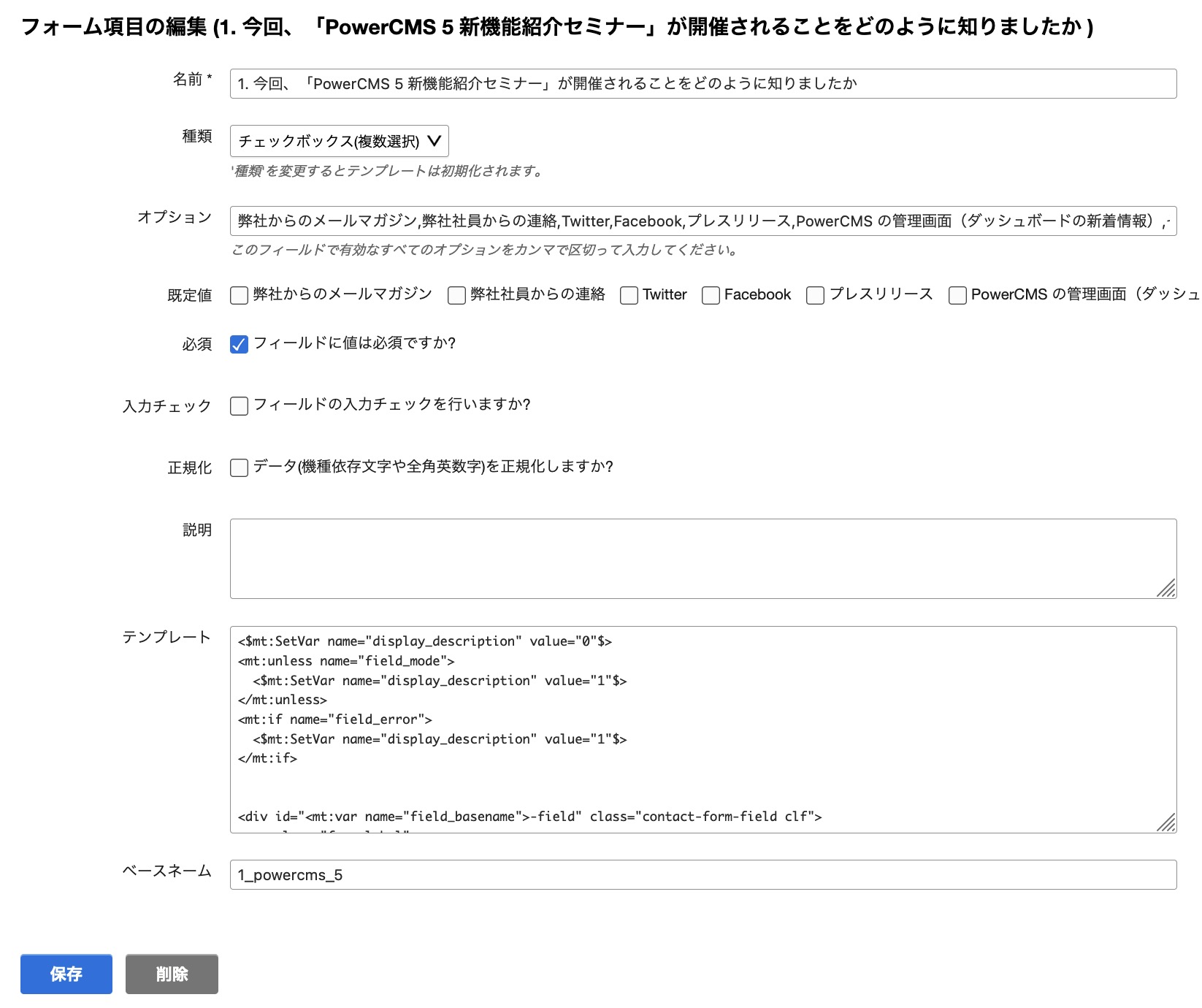Click first template line SetVar value="0"
This screenshot has height=1008, width=1202.
click(x=425, y=641)
